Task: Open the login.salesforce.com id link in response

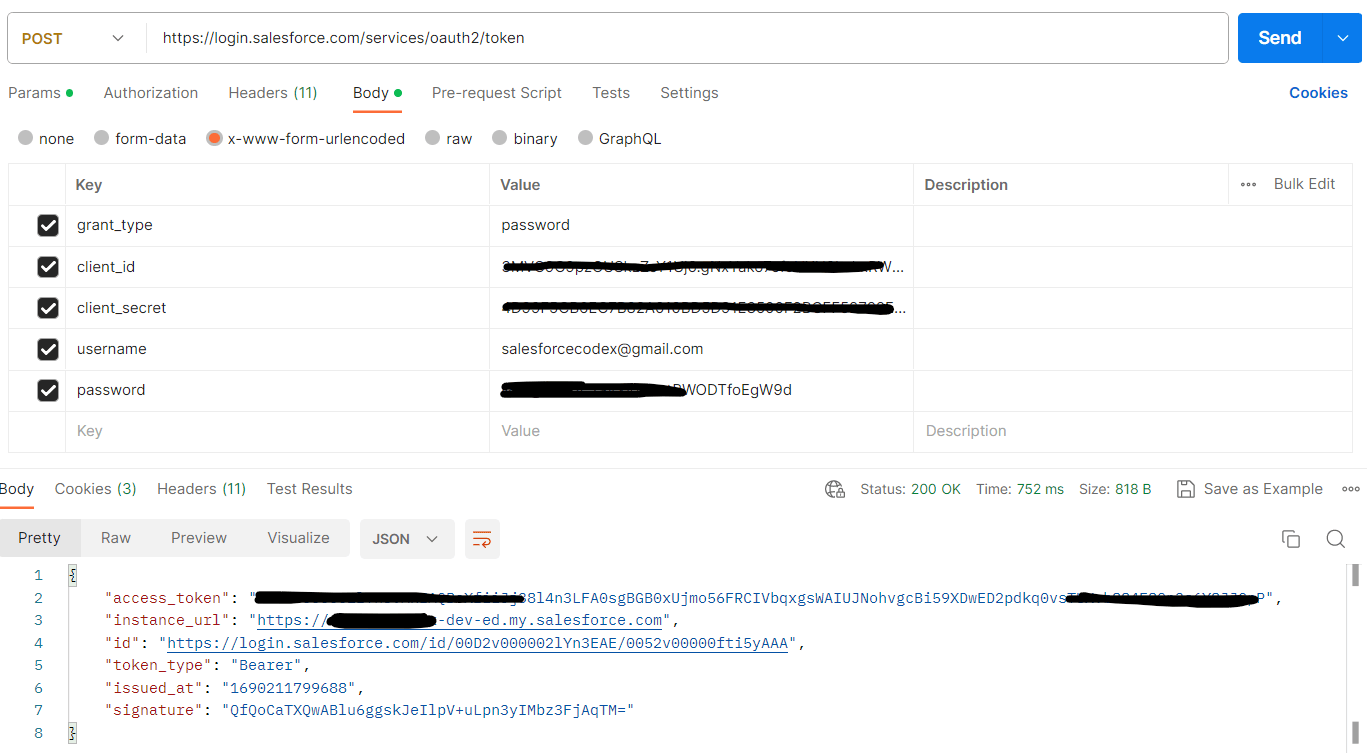Action: (477, 644)
